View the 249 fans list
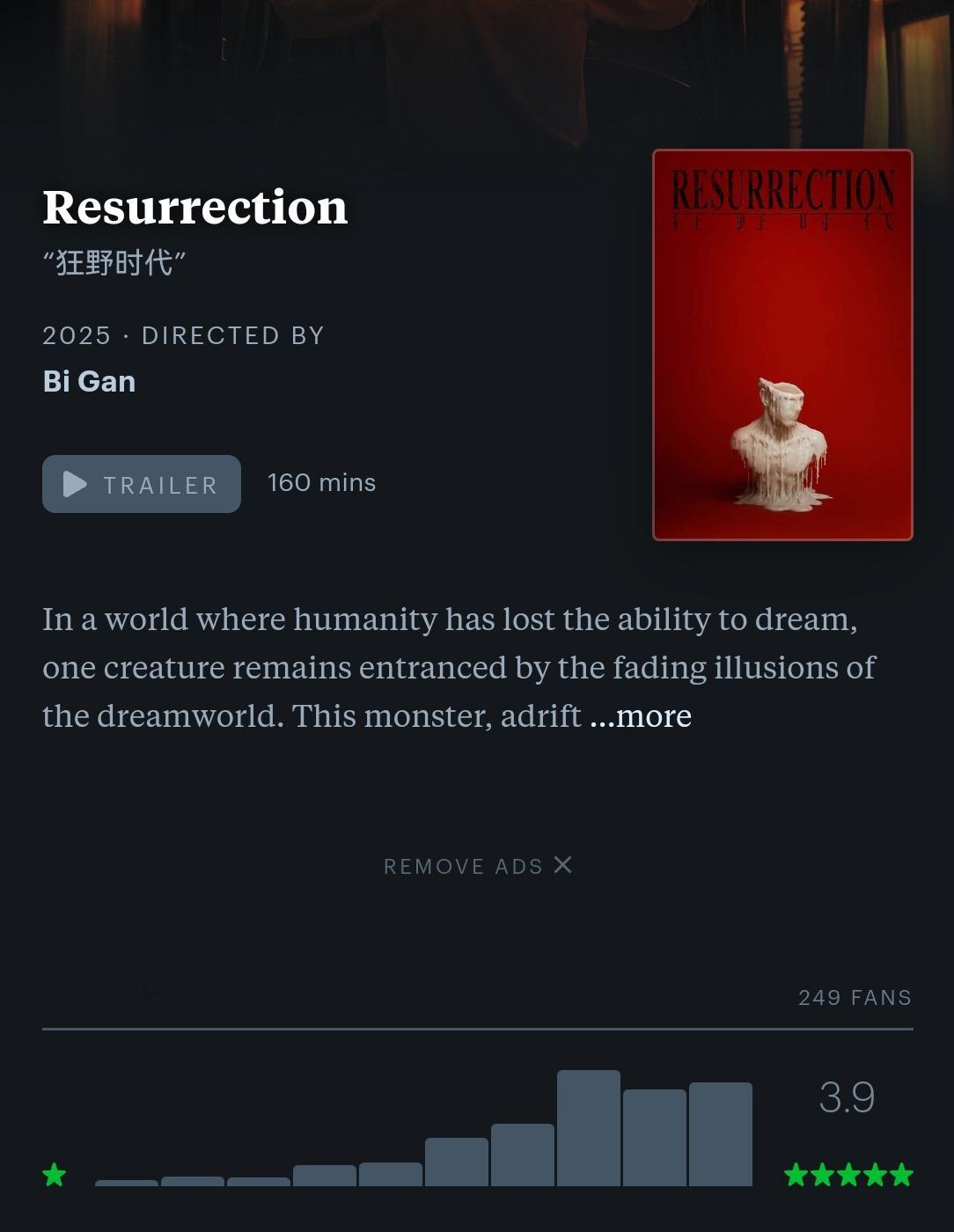The height and width of the screenshot is (1232, 954). [x=855, y=998]
